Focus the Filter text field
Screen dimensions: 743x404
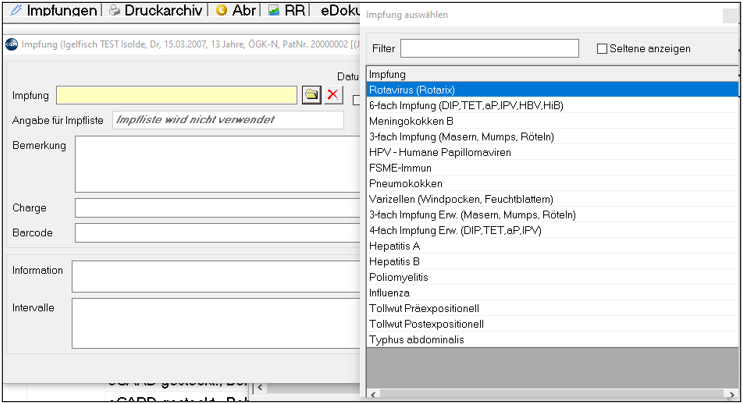click(489, 48)
